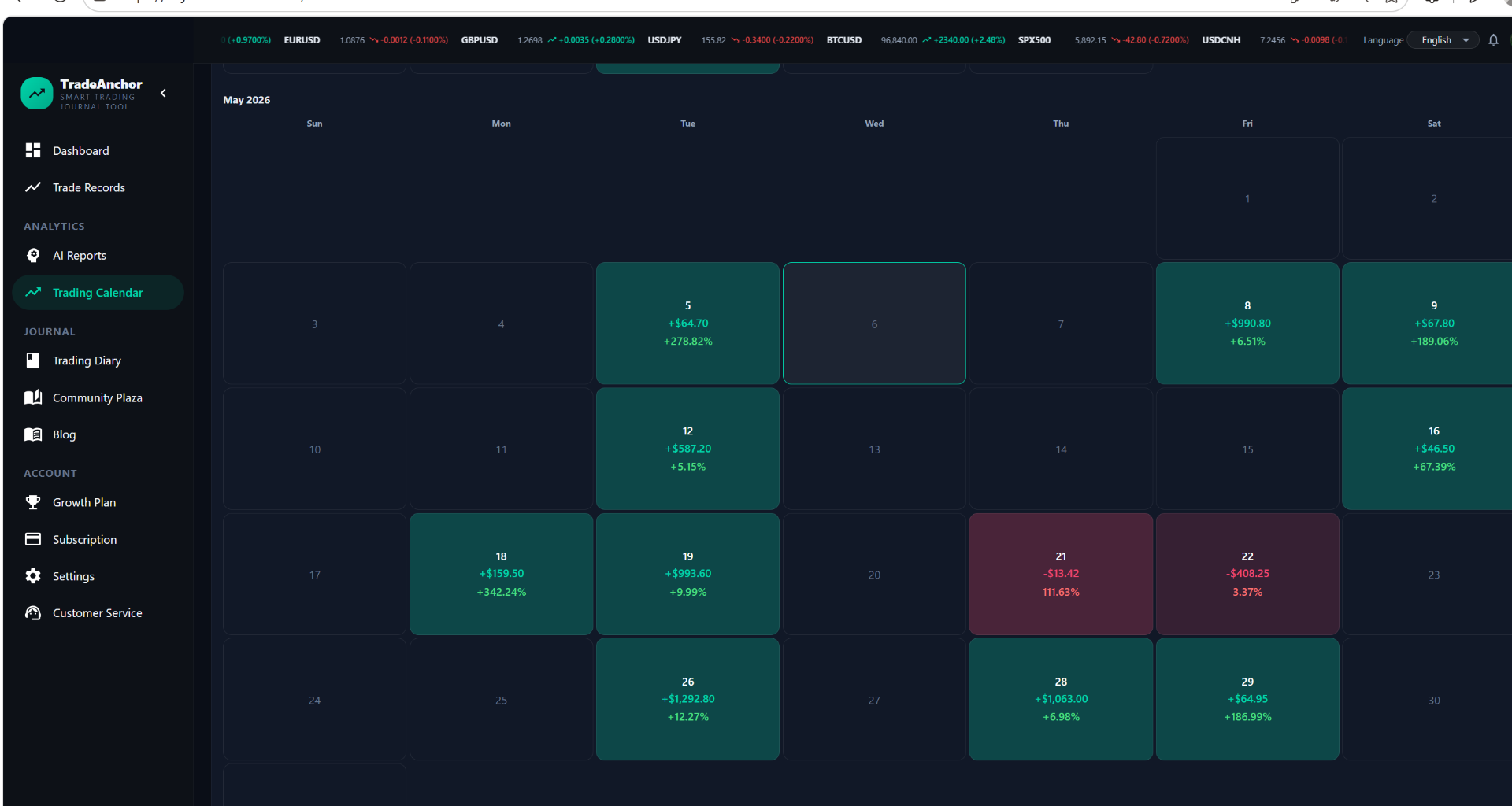This screenshot has width=1512, height=806.
Task: Select empty day May 27
Action: point(874,699)
